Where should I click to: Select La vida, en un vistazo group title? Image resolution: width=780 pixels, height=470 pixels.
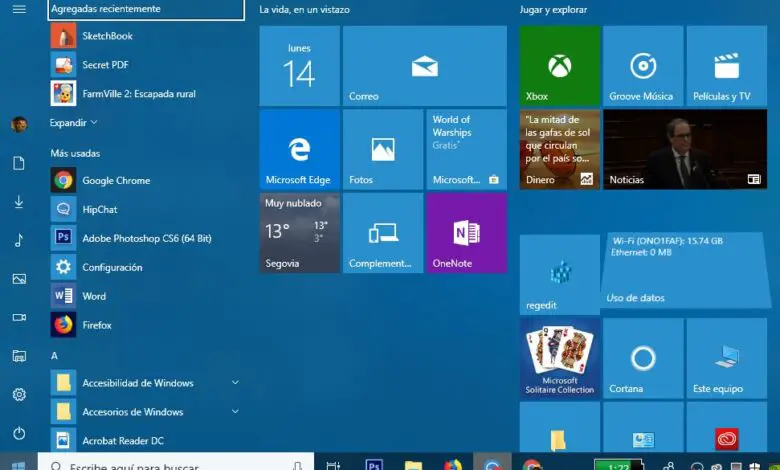304,9
